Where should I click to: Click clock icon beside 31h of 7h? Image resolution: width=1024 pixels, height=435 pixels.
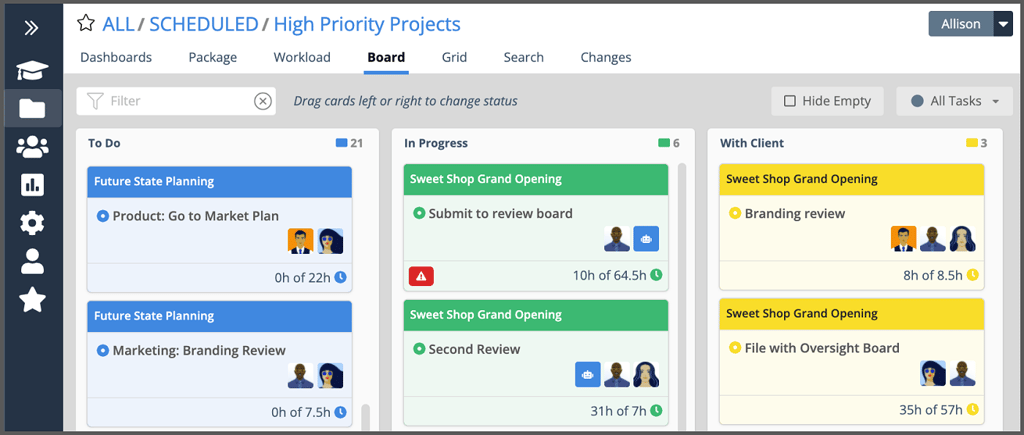(656, 410)
